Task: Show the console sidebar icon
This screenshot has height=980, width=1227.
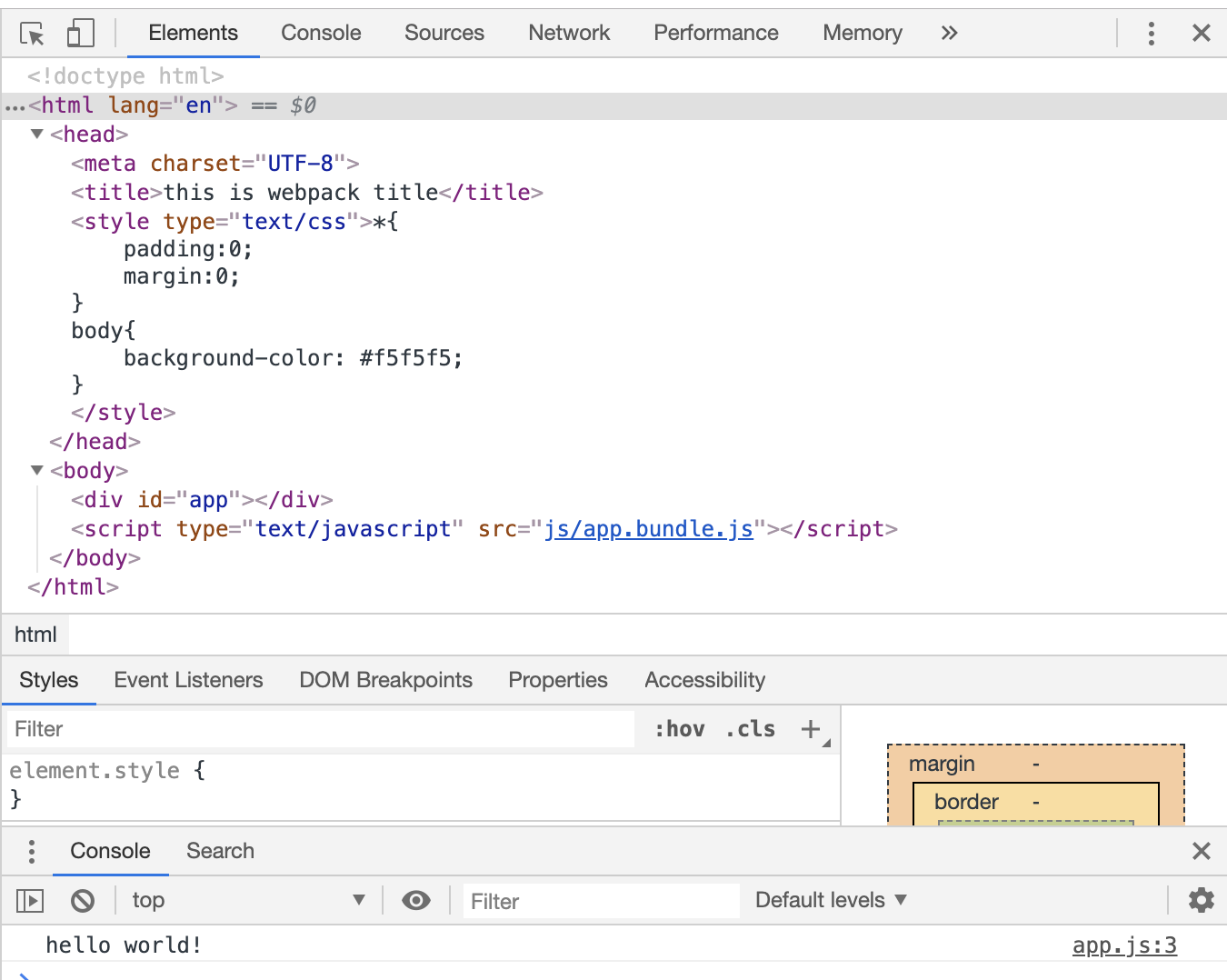Action: (x=30, y=901)
